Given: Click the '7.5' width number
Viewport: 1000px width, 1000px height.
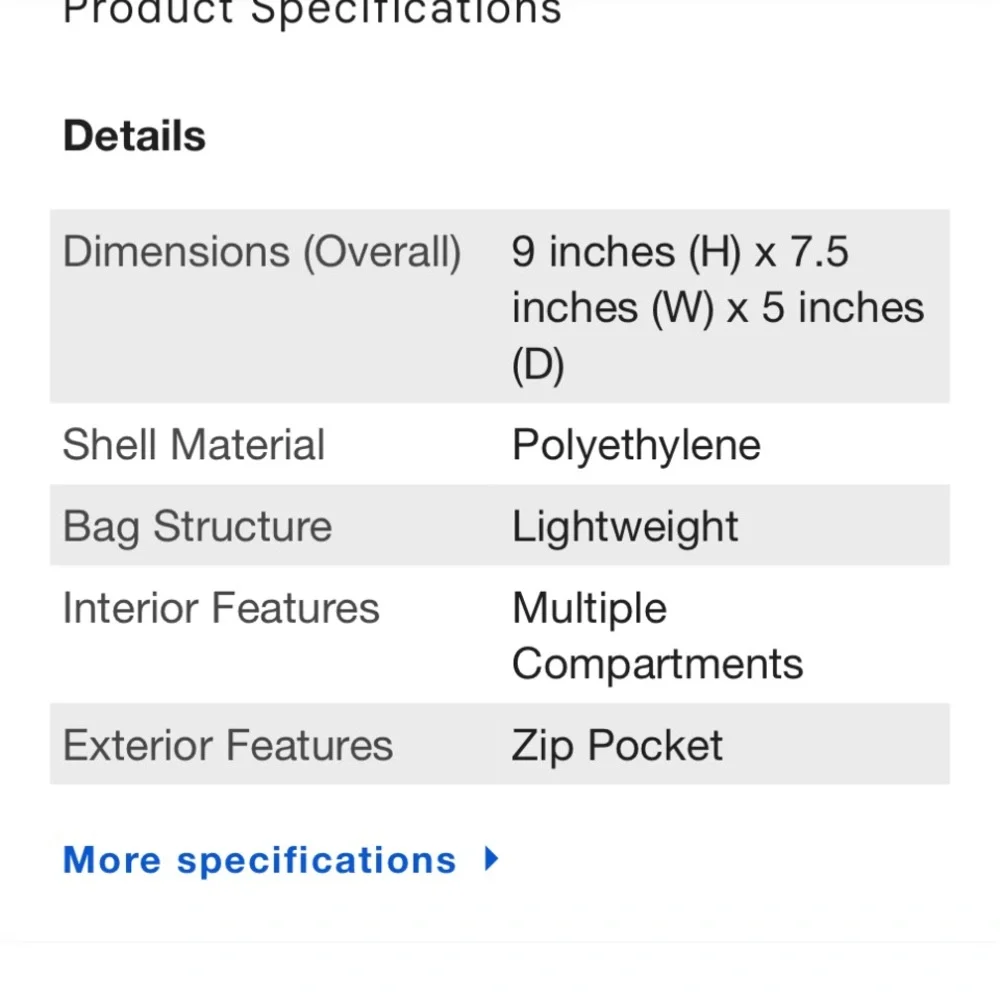Looking at the screenshot, I should pyautogui.click(x=820, y=252).
